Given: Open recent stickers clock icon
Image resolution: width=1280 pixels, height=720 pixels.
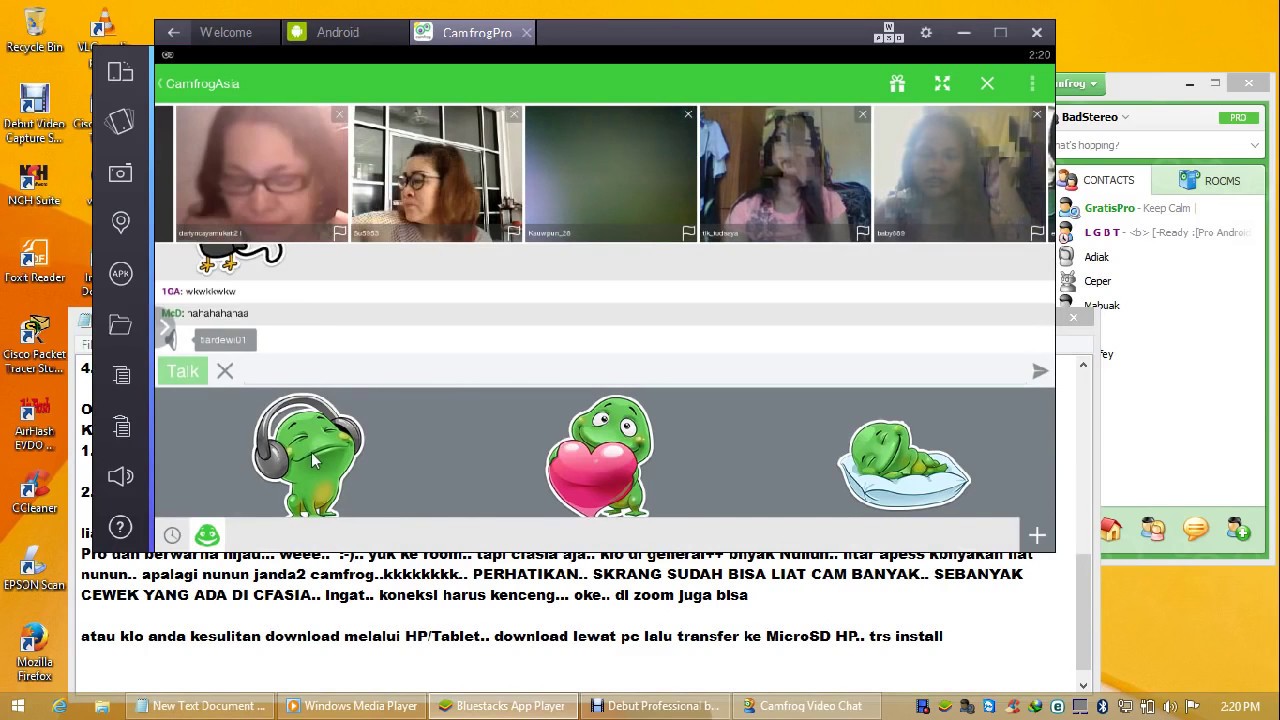Looking at the screenshot, I should click(172, 535).
